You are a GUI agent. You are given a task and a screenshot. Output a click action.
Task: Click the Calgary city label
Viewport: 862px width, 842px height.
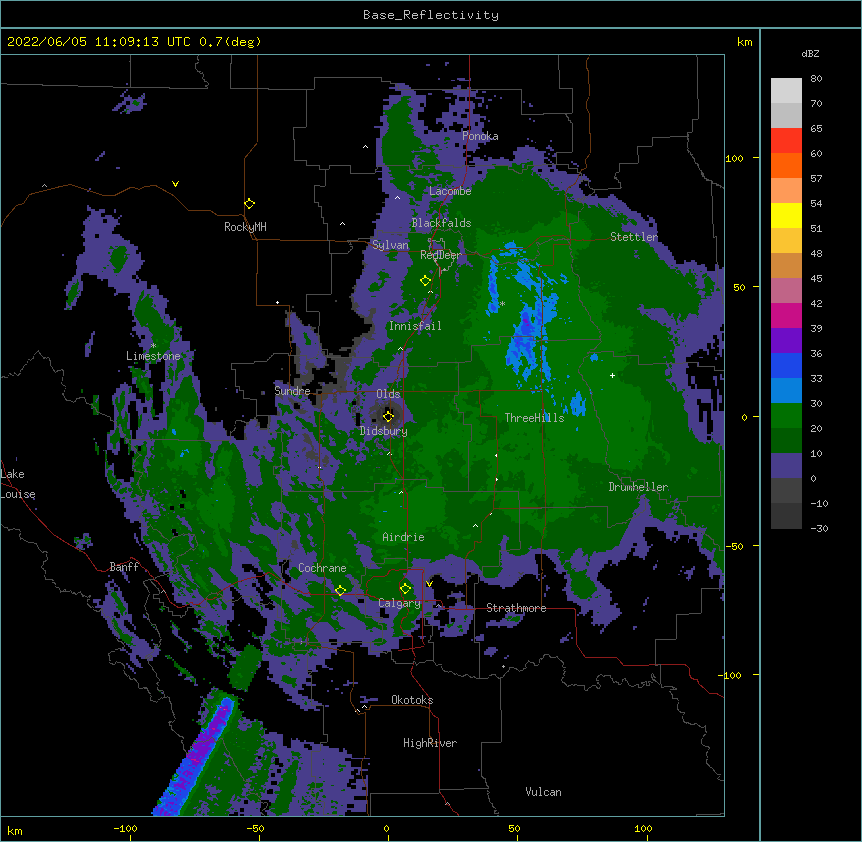pyautogui.click(x=399, y=603)
